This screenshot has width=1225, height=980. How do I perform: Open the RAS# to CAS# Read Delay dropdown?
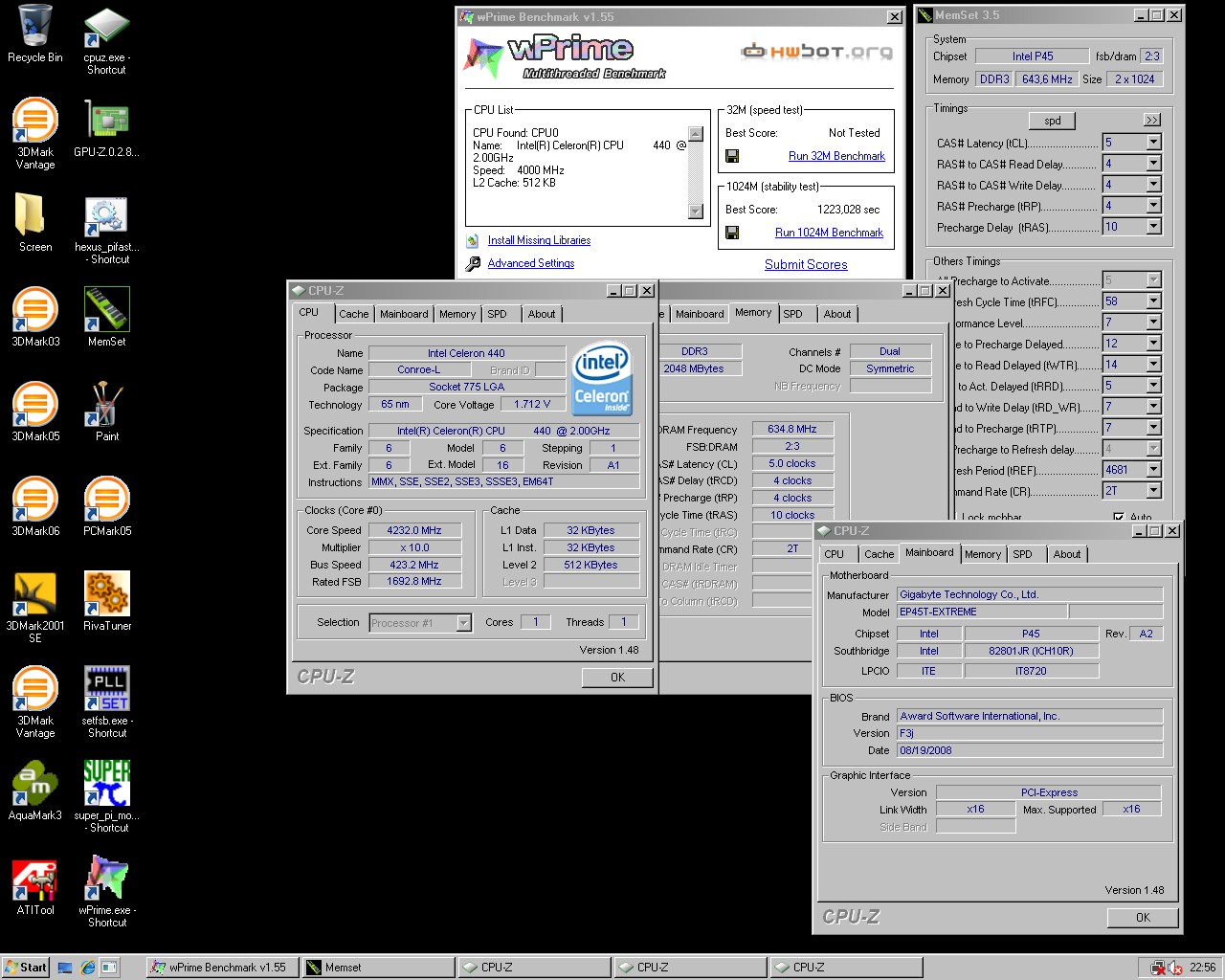click(1153, 164)
